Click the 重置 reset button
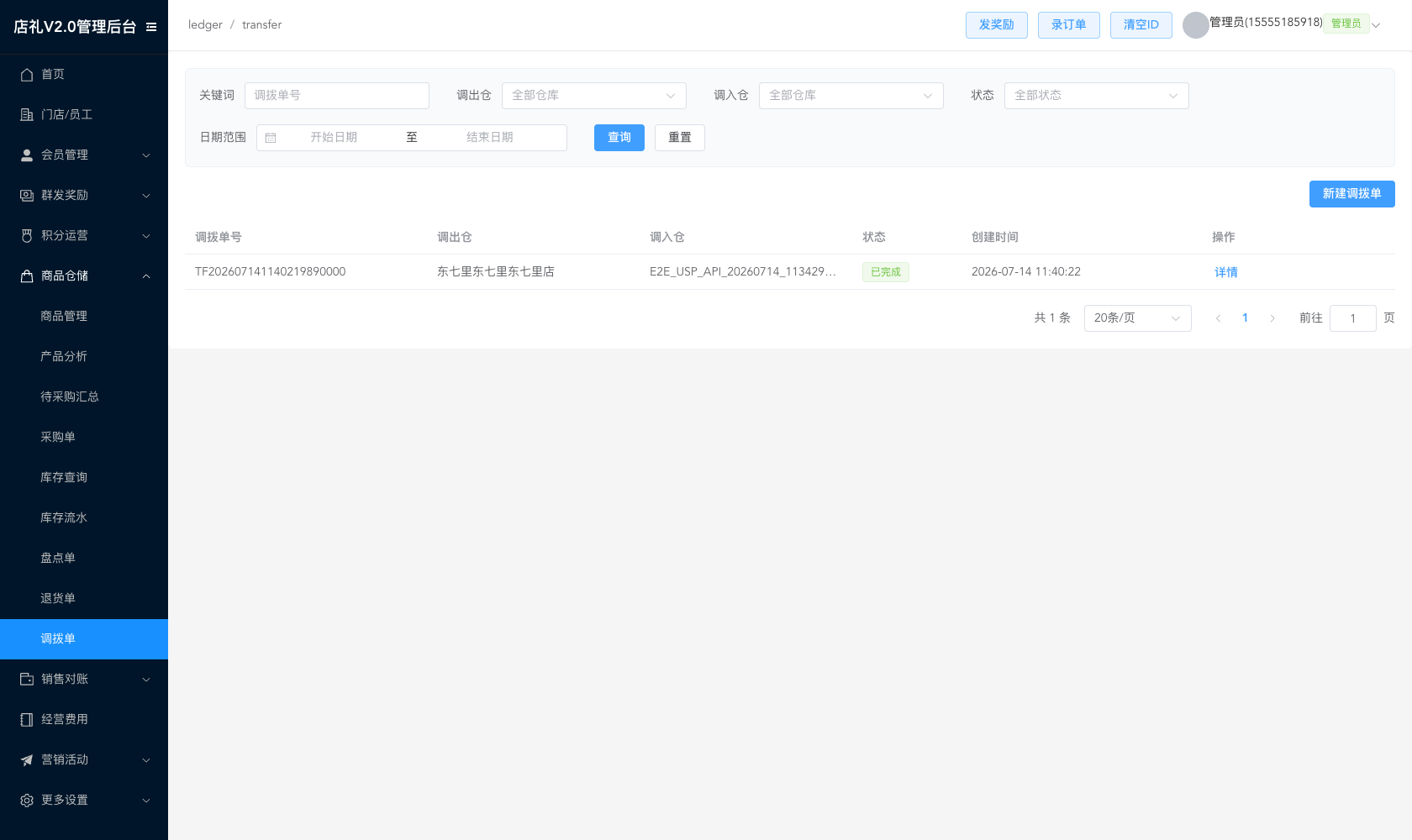Viewport: 1412px width, 840px height. pos(680,138)
